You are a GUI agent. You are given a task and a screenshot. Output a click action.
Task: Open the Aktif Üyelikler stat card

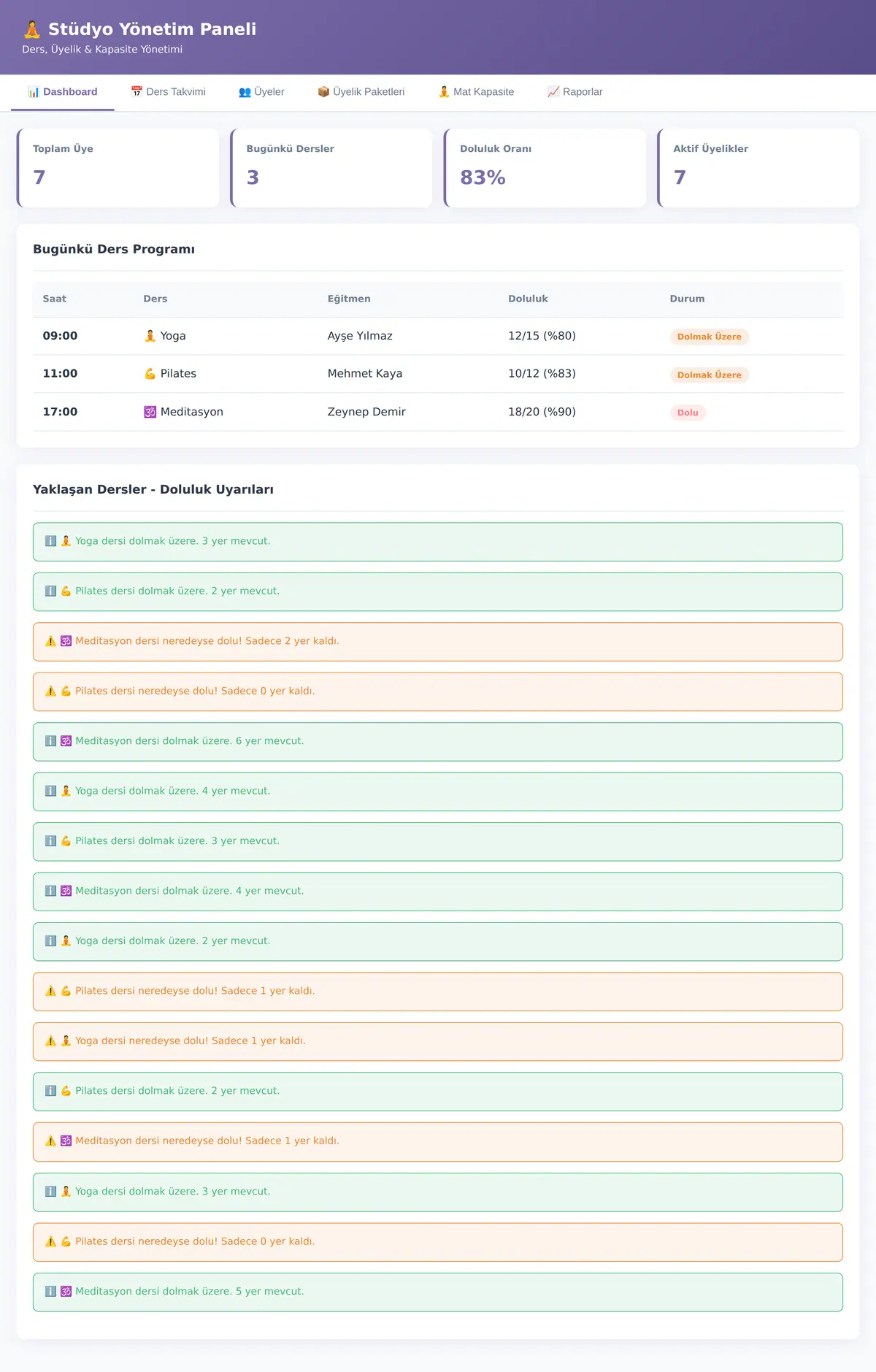758,168
